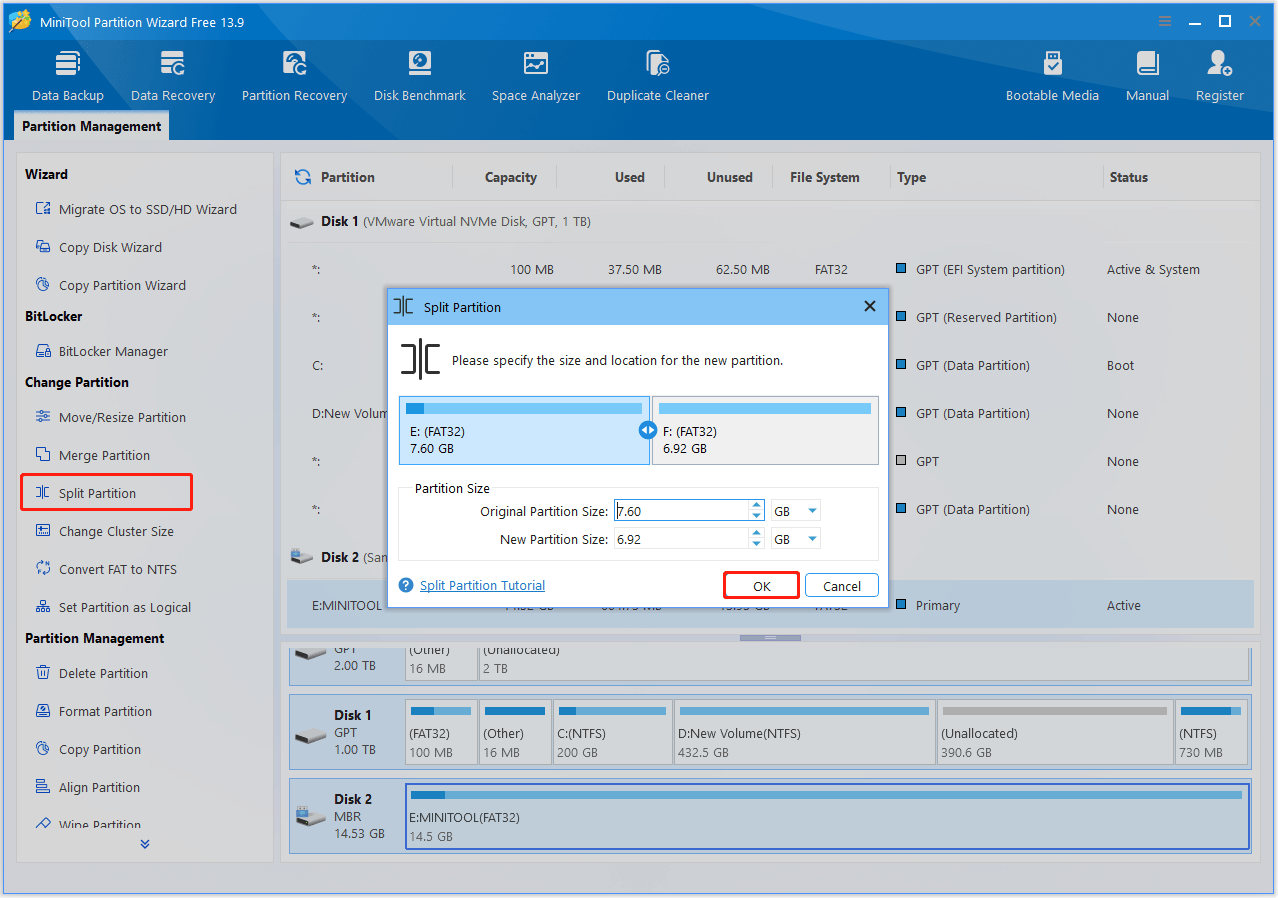Select EFI System partition row
This screenshot has height=898, width=1278.
point(770,269)
